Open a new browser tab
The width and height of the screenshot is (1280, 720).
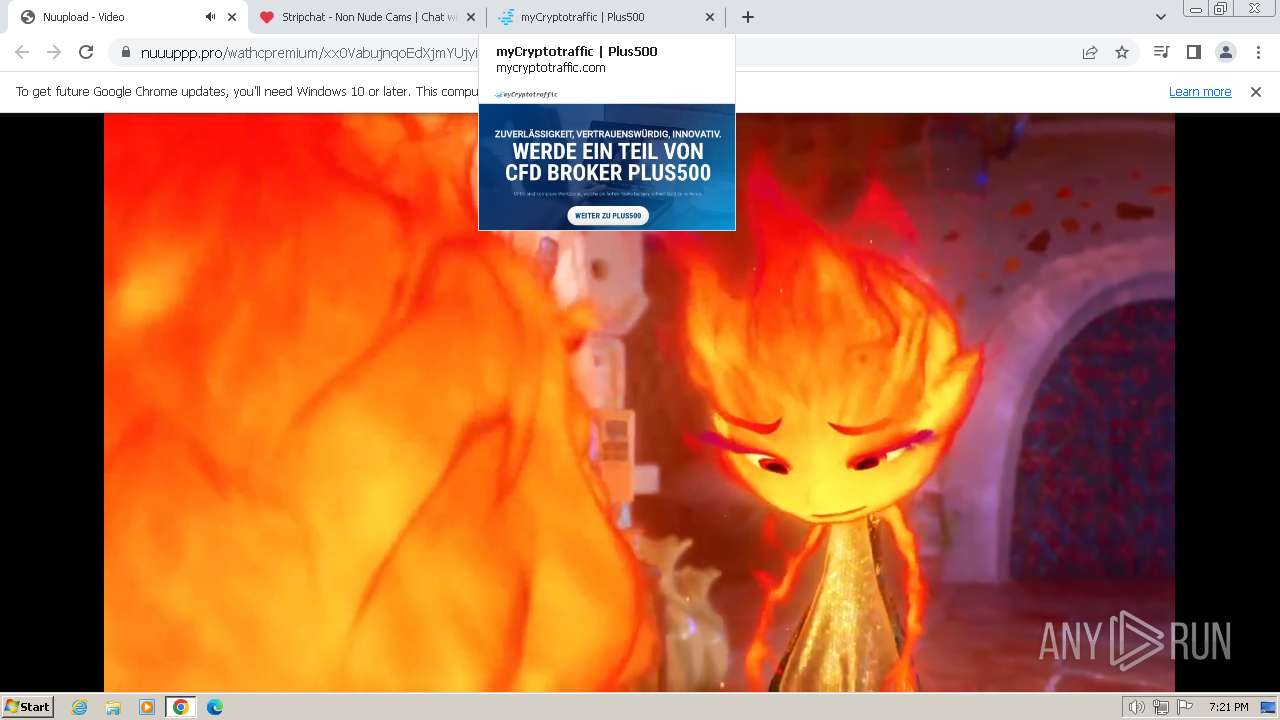pyautogui.click(x=748, y=17)
